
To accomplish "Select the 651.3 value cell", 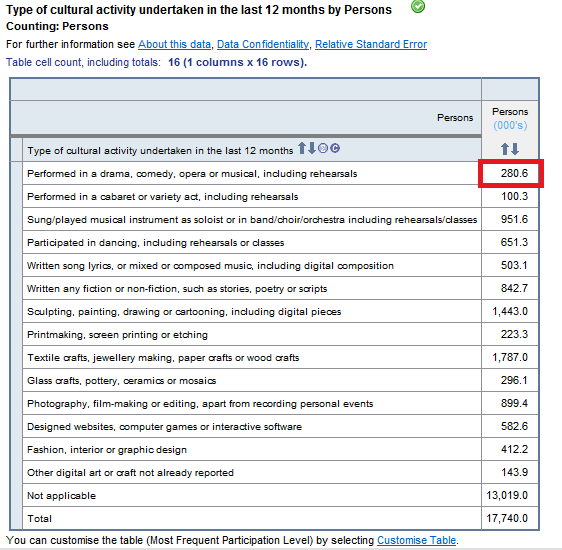I will click(x=510, y=242).
